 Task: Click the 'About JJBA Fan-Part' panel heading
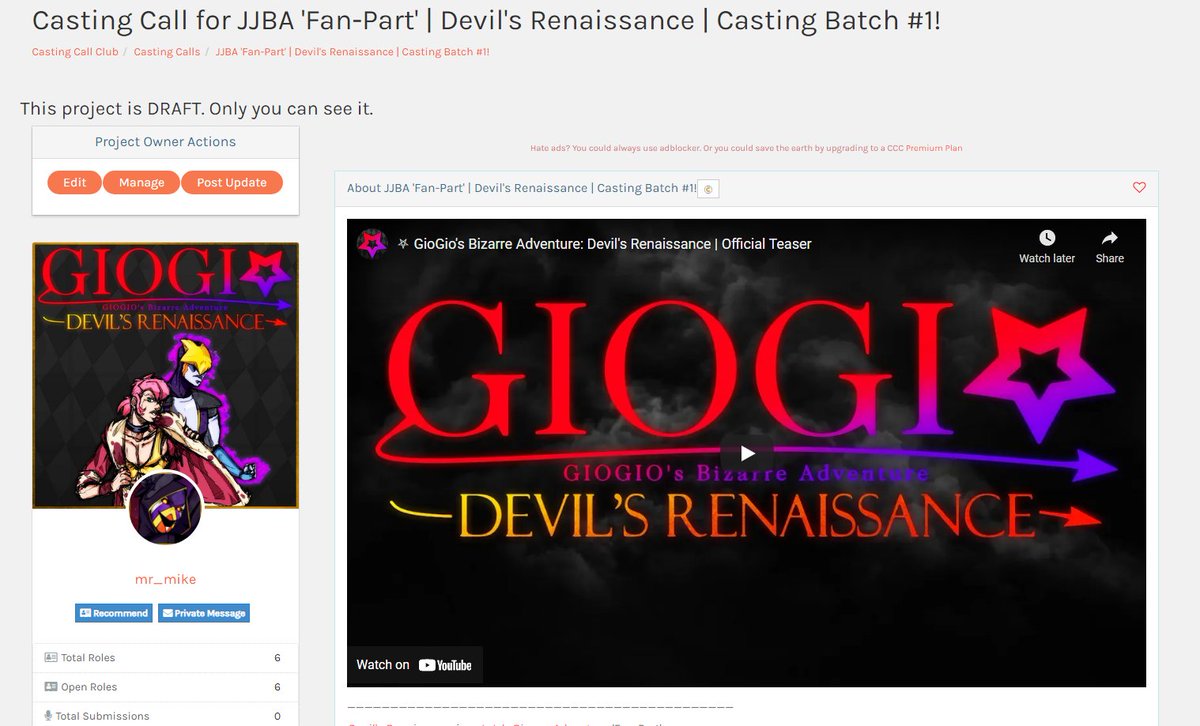point(521,188)
